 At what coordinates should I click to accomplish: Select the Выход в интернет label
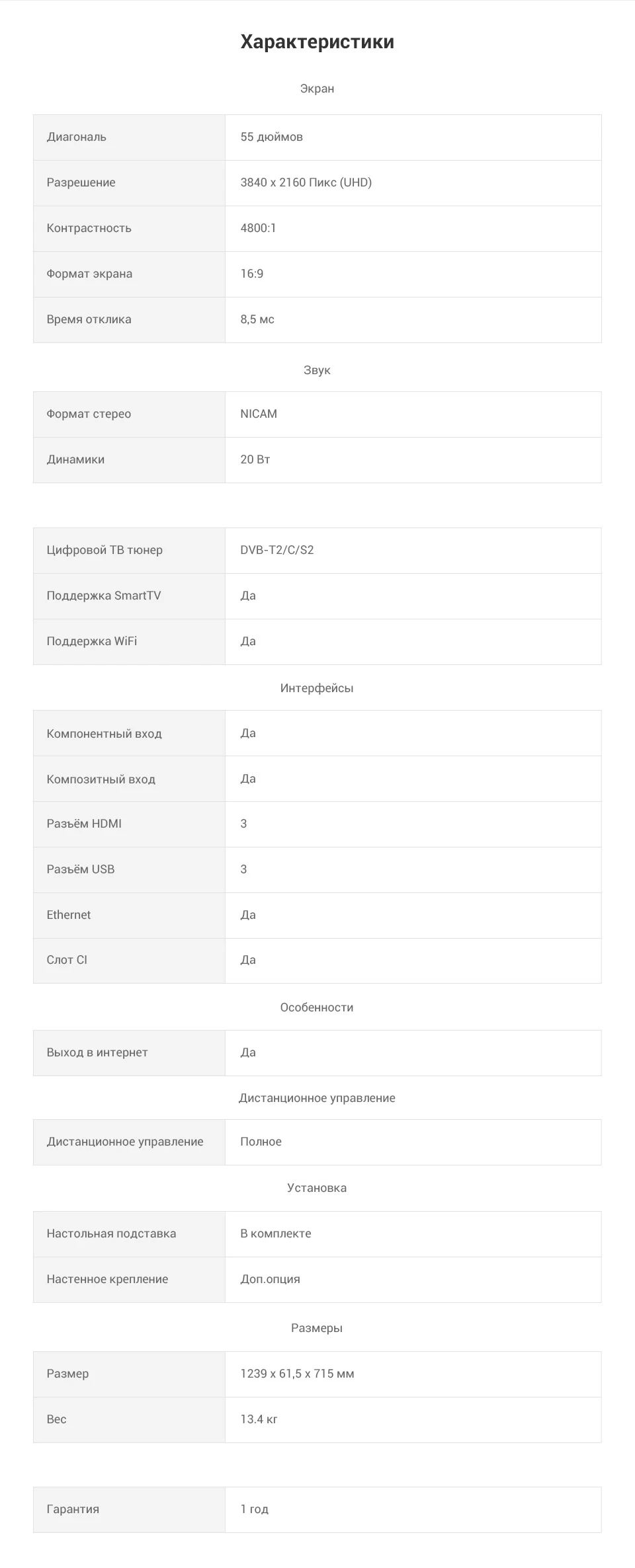(x=97, y=1052)
